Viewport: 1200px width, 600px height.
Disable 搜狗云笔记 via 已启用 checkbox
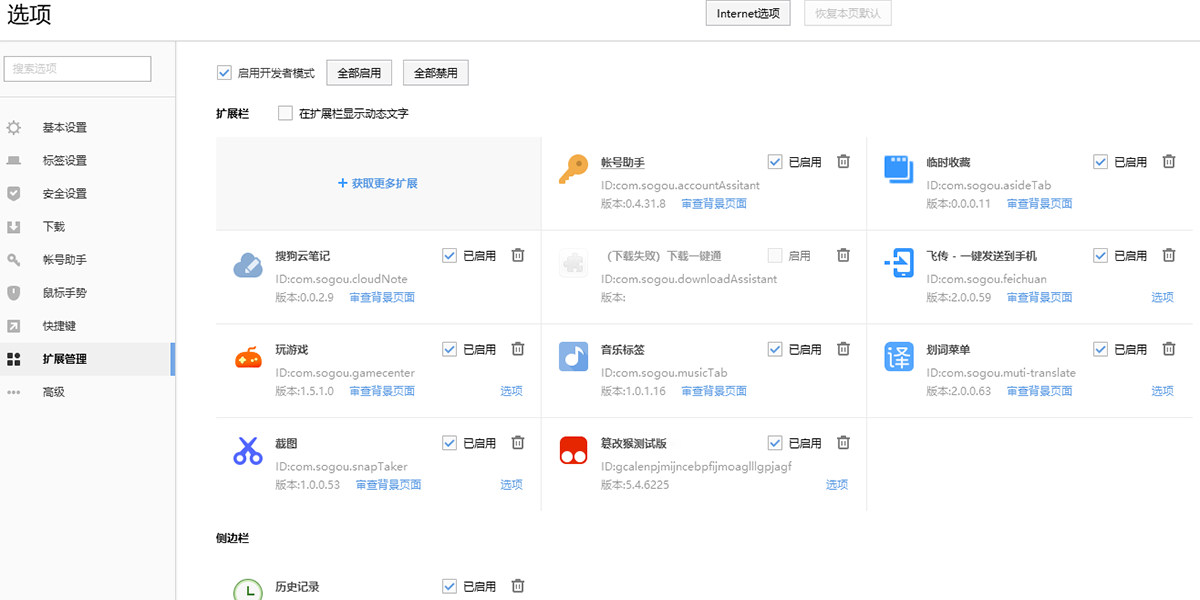449,256
